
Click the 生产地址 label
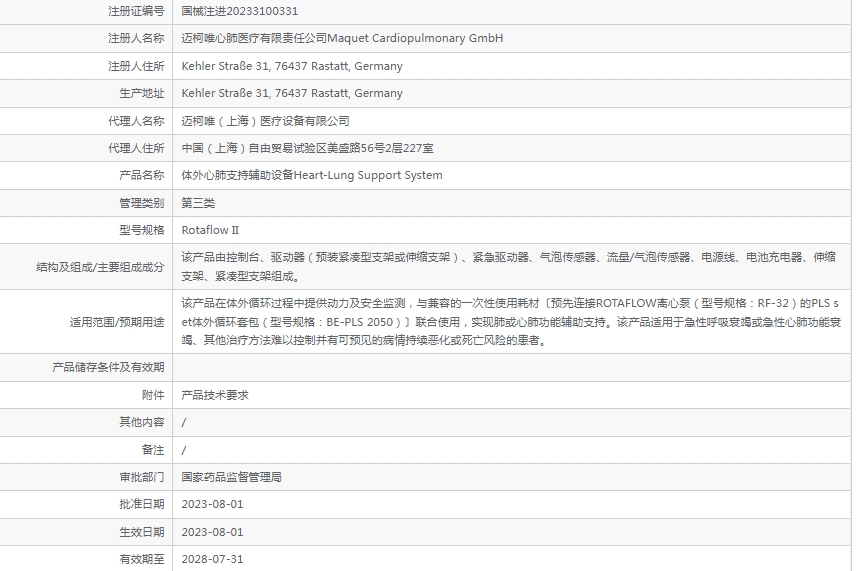pyautogui.click(x=141, y=93)
